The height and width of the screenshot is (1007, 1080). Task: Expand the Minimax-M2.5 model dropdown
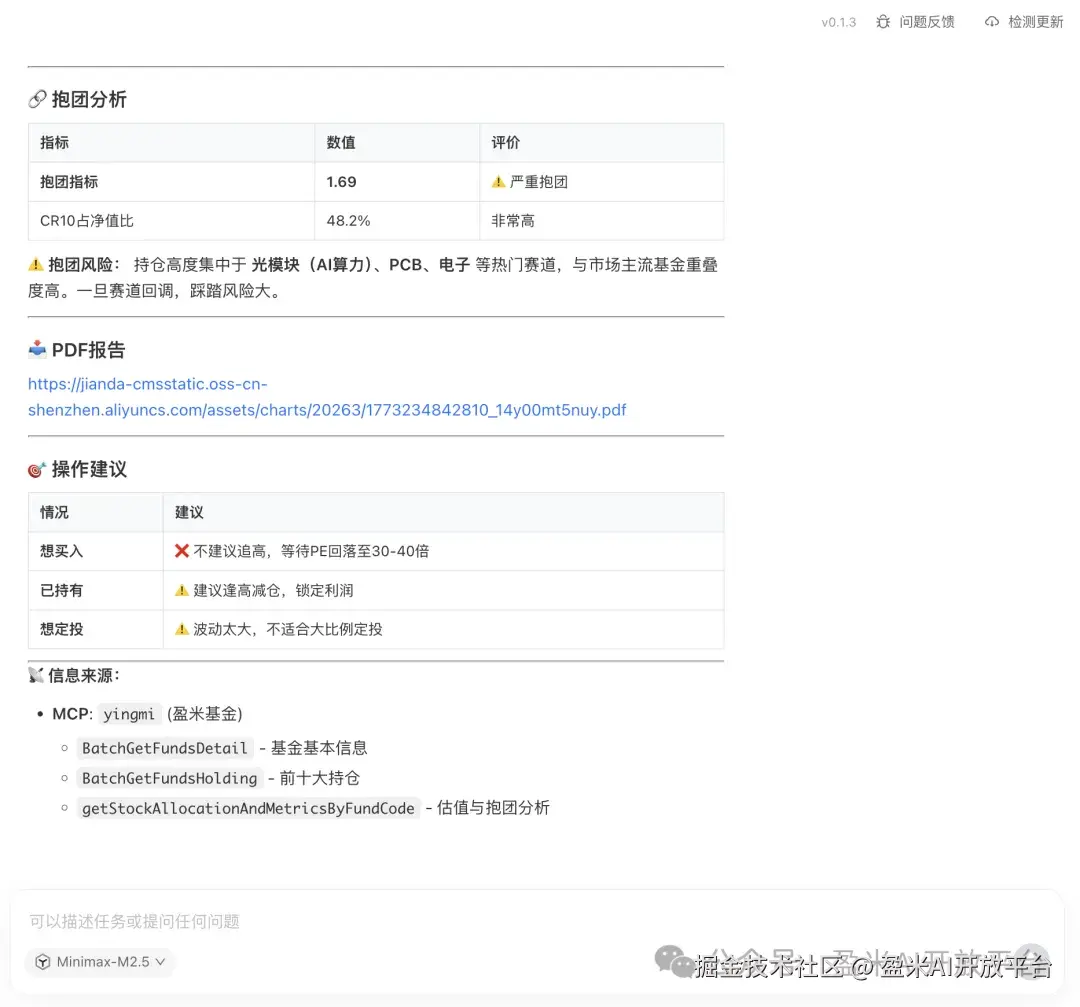(x=99, y=962)
